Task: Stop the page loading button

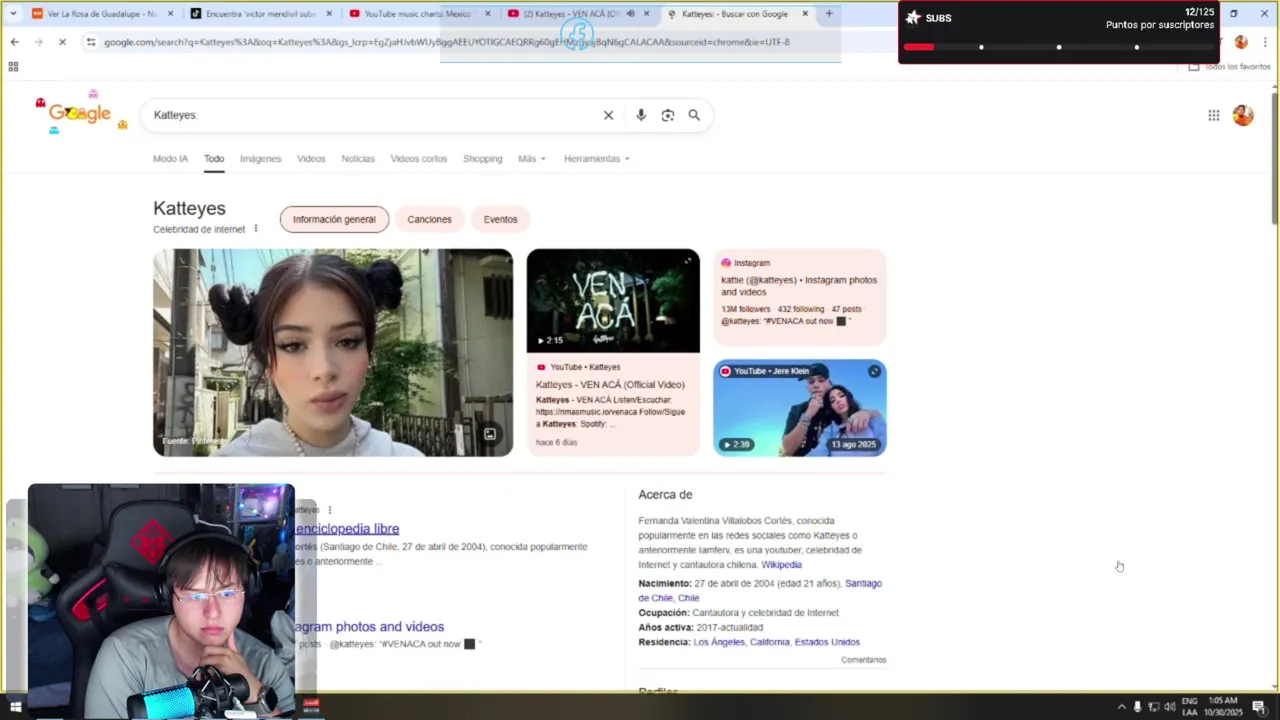Action: pos(62,42)
